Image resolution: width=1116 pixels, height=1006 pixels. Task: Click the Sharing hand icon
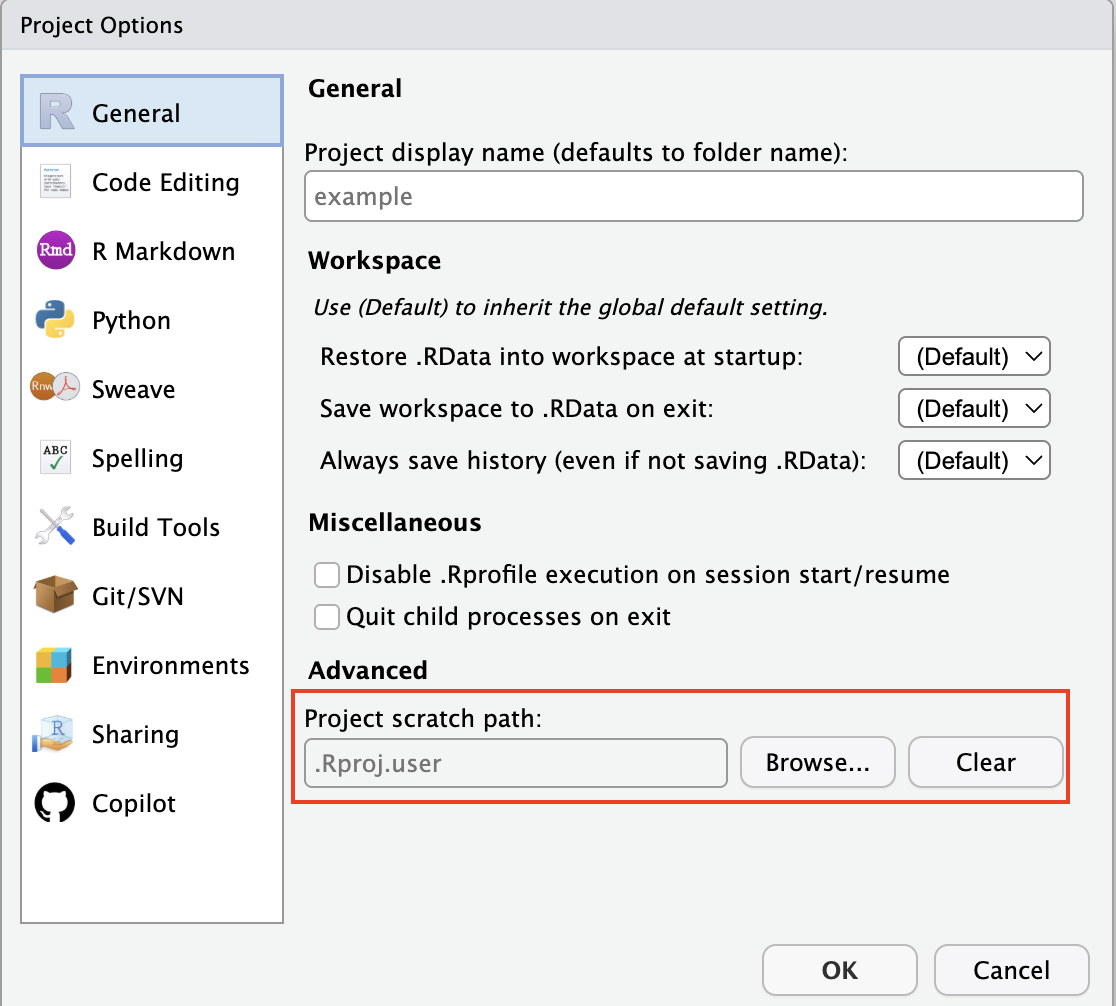(x=53, y=734)
